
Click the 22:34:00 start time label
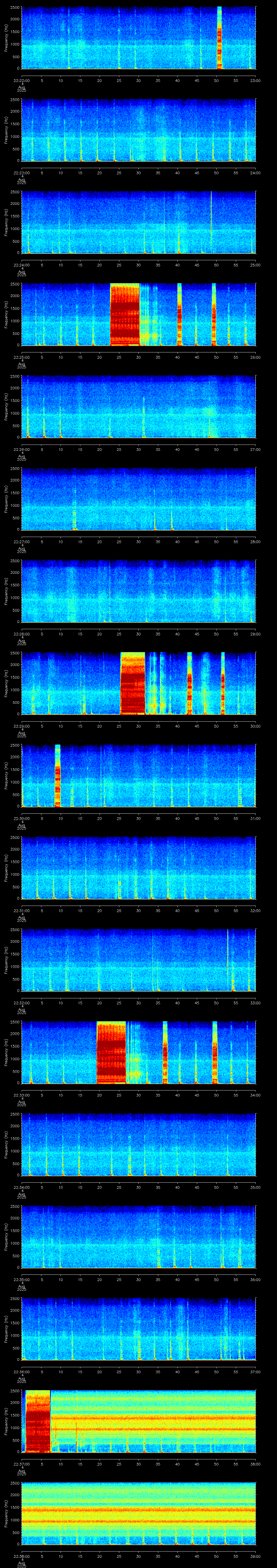[21, 1187]
